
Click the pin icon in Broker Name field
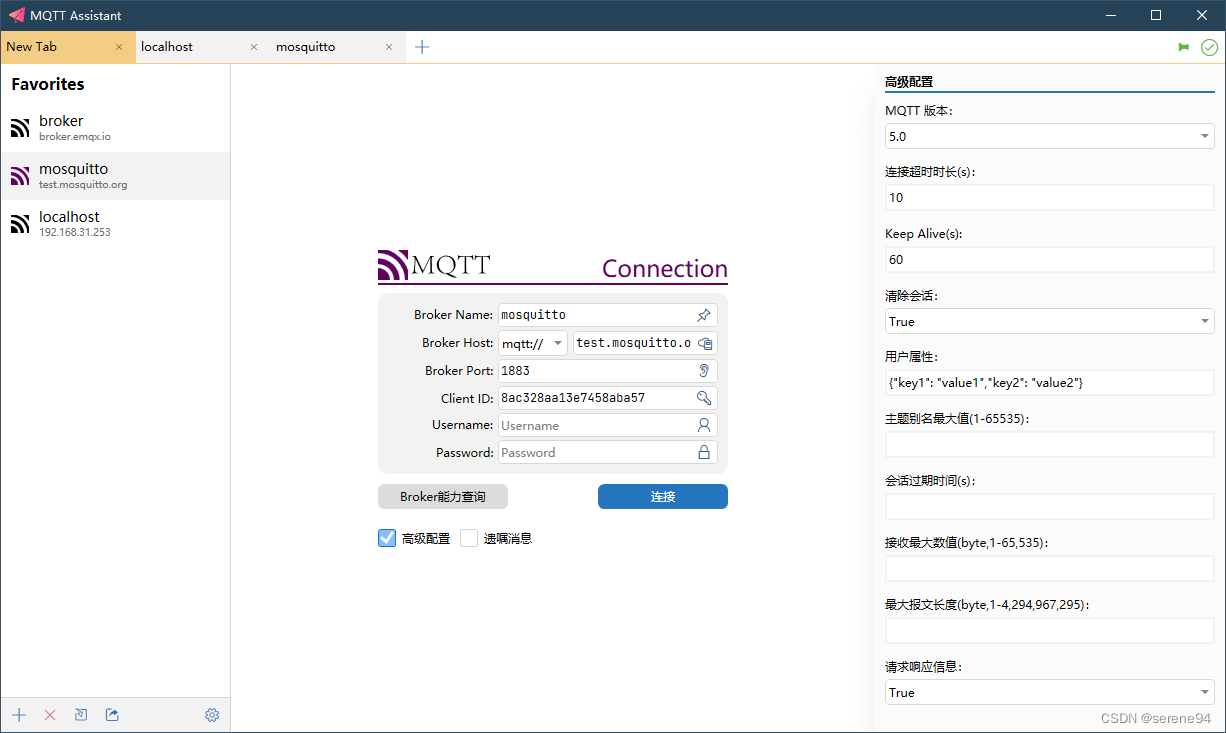(x=704, y=315)
